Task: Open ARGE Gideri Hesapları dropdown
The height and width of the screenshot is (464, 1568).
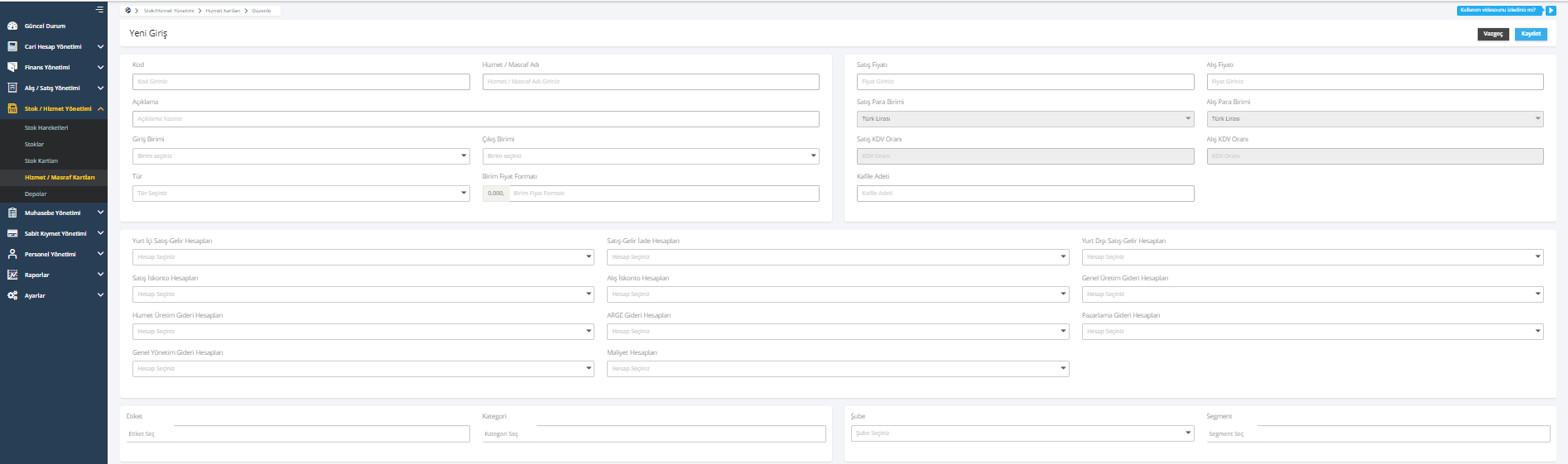Action: pyautogui.click(x=838, y=331)
